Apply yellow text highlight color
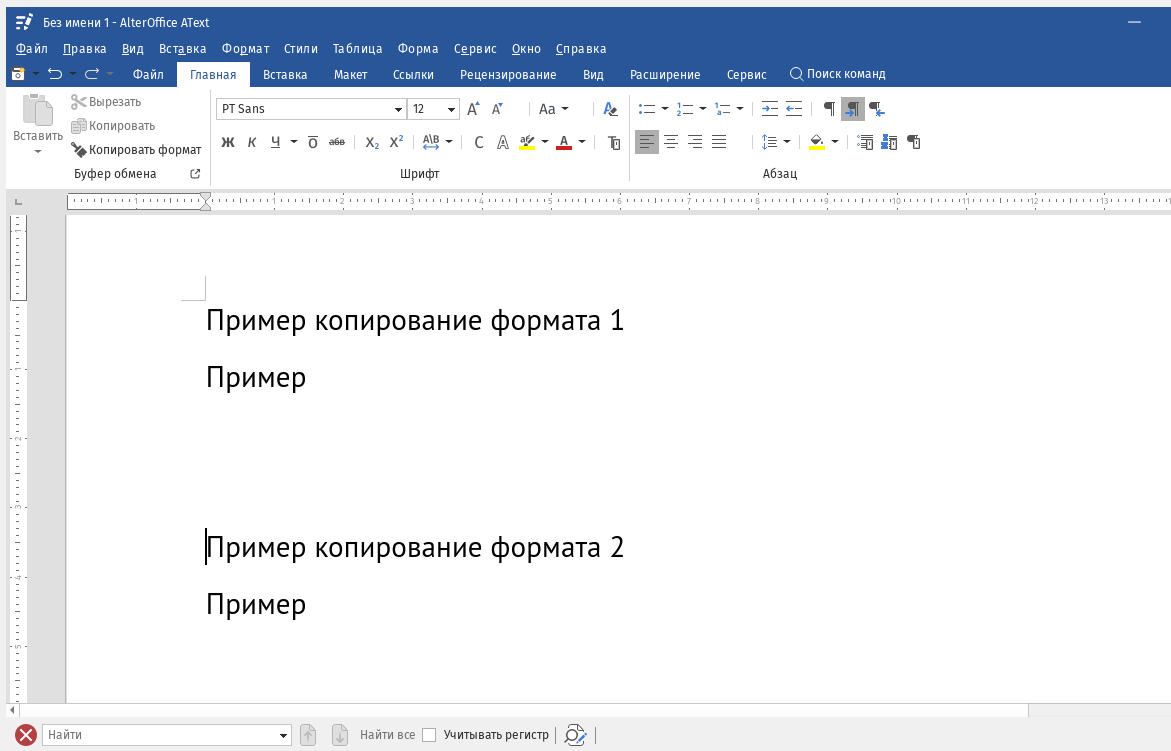 tap(527, 142)
